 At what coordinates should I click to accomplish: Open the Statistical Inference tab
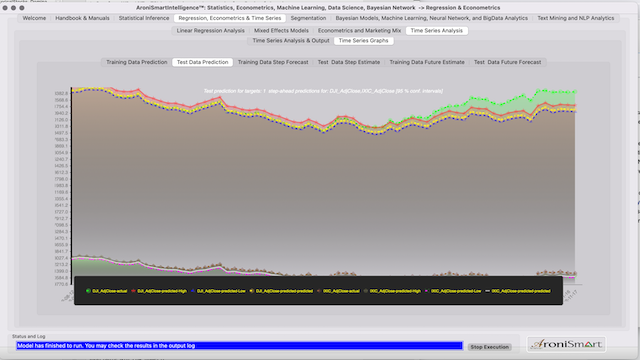(x=144, y=18)
